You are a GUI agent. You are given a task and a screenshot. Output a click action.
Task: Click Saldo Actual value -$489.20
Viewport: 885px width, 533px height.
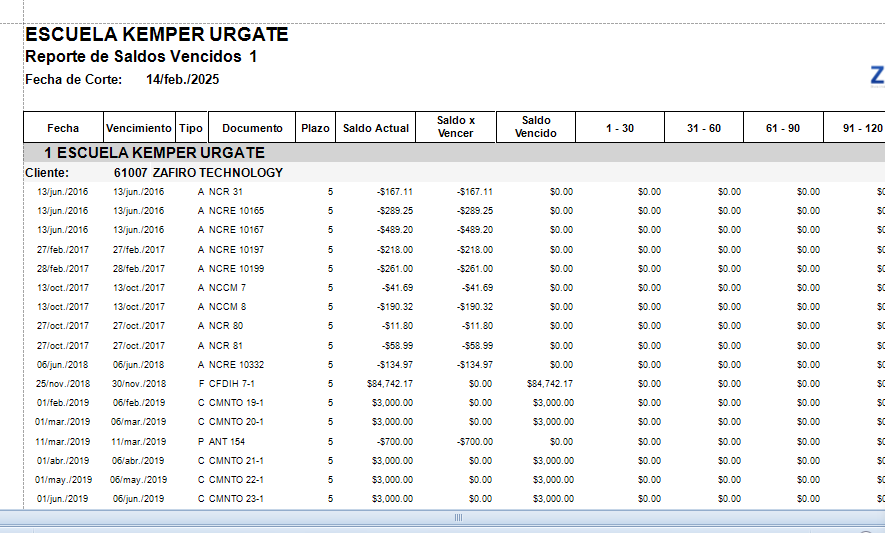[395, 230]
